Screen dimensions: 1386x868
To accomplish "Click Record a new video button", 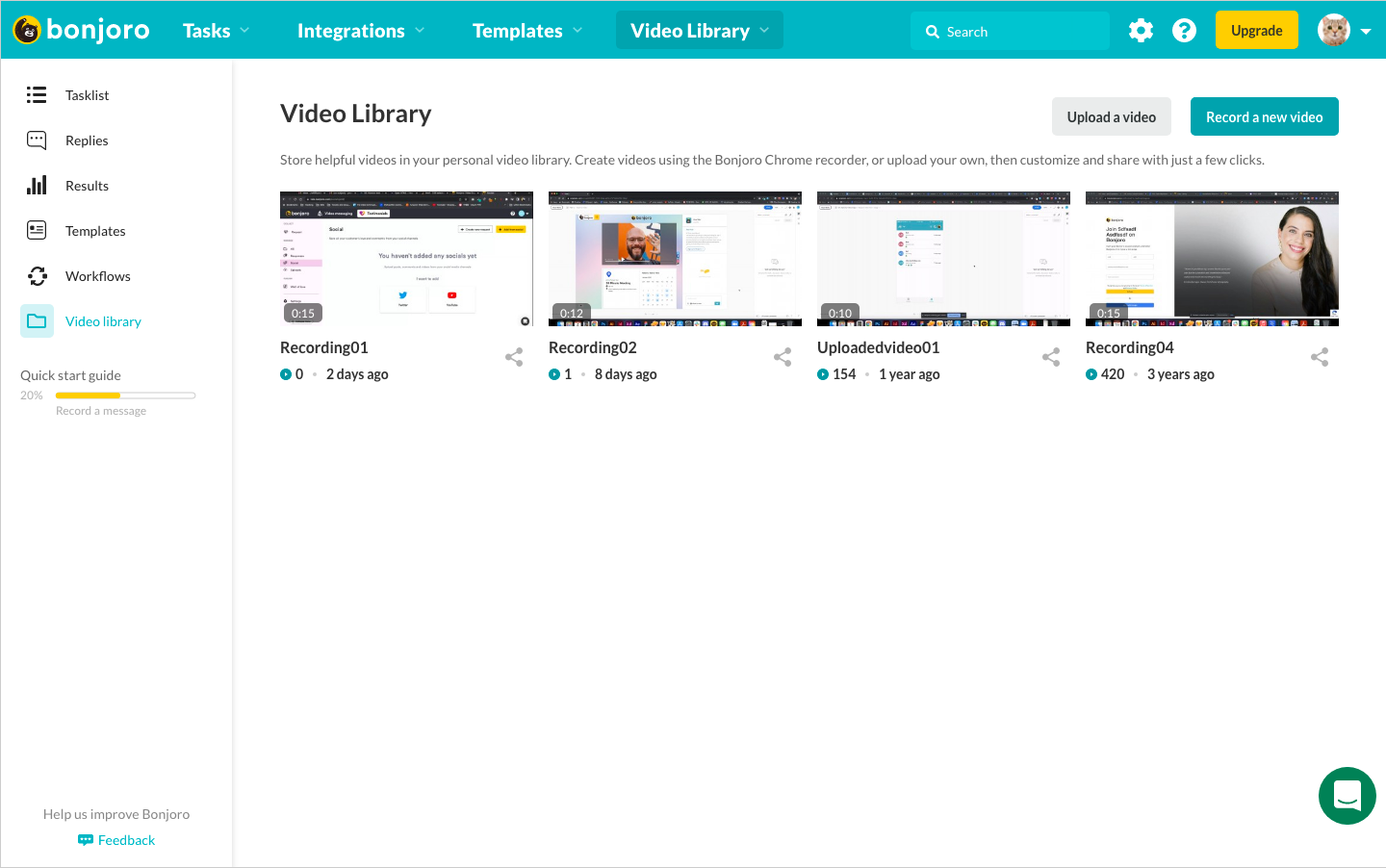I will coord(1265,116).
